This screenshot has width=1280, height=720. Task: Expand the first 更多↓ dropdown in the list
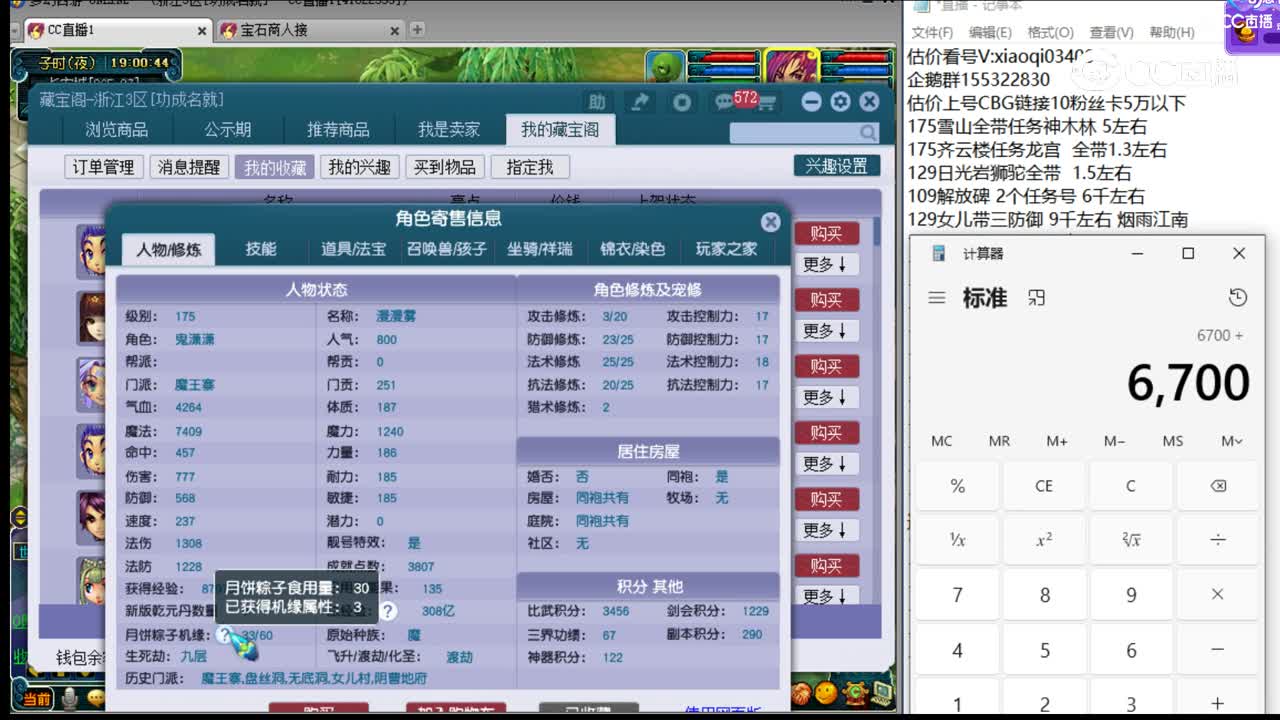click(827, 265)
